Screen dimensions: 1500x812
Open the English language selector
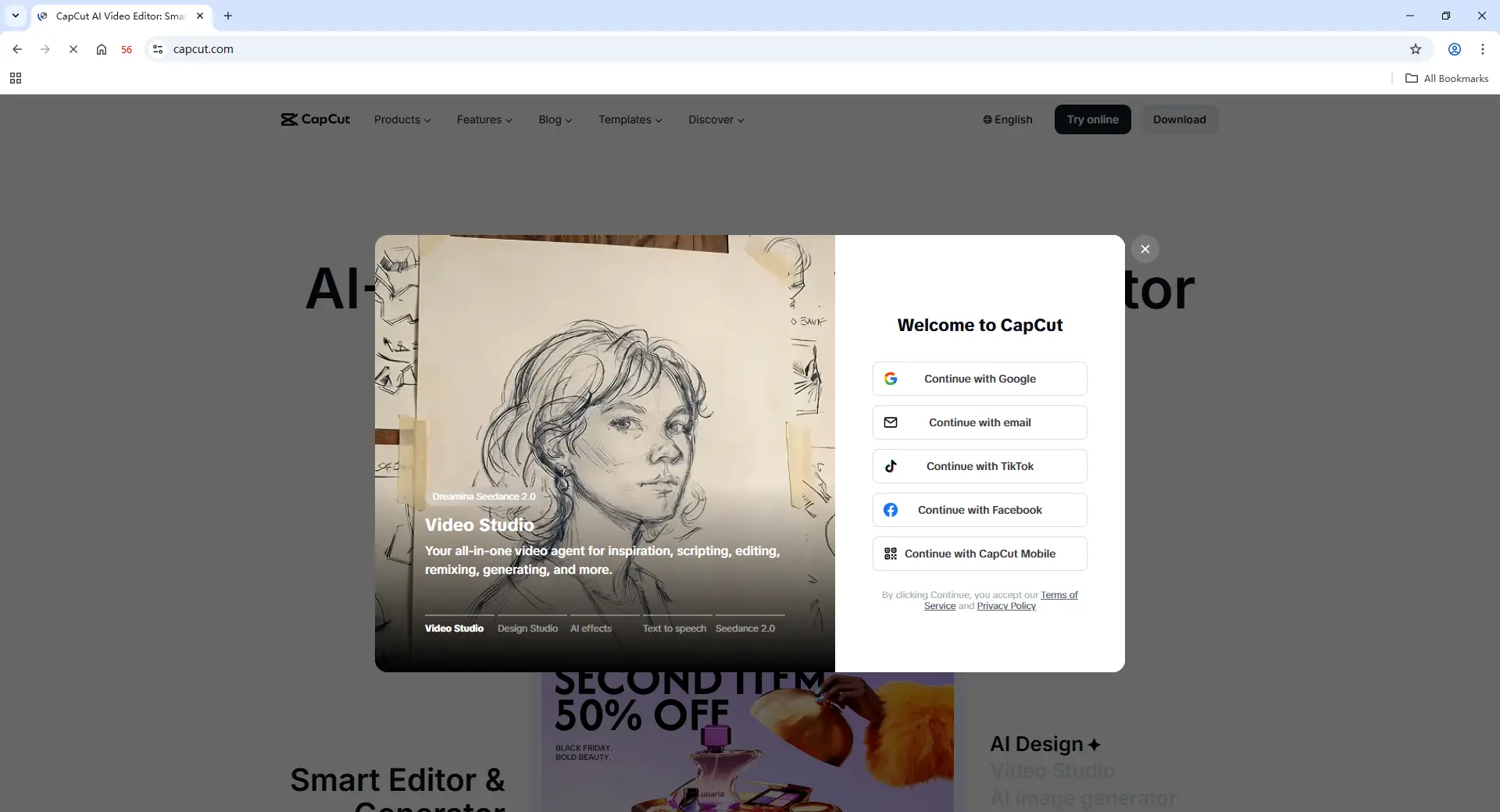(x=1008, y=119)
